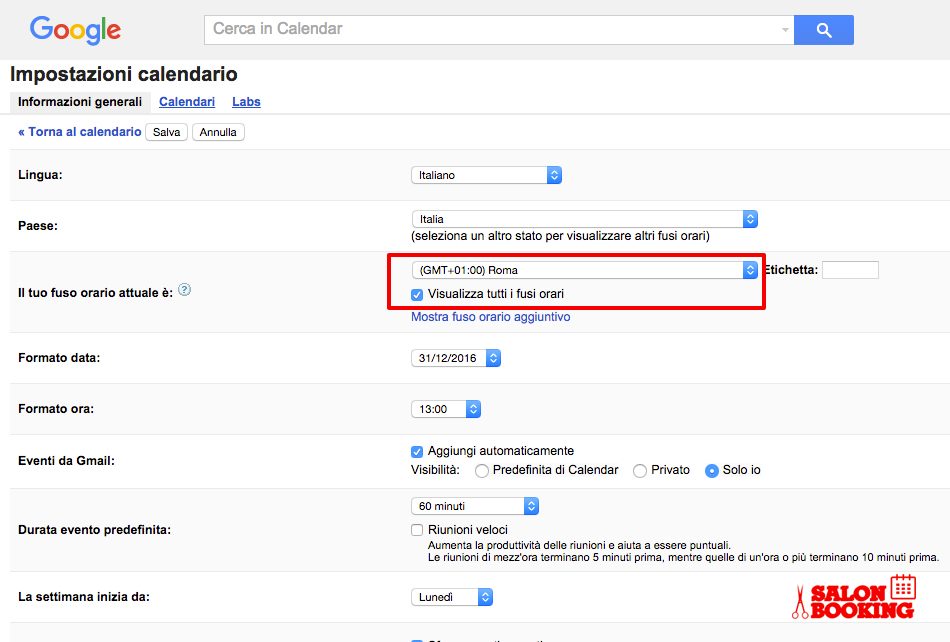Image resolution: width=950 pixels, height=642 pixels.
Task: Click the Formato data label
Action: tap(59, 358)
